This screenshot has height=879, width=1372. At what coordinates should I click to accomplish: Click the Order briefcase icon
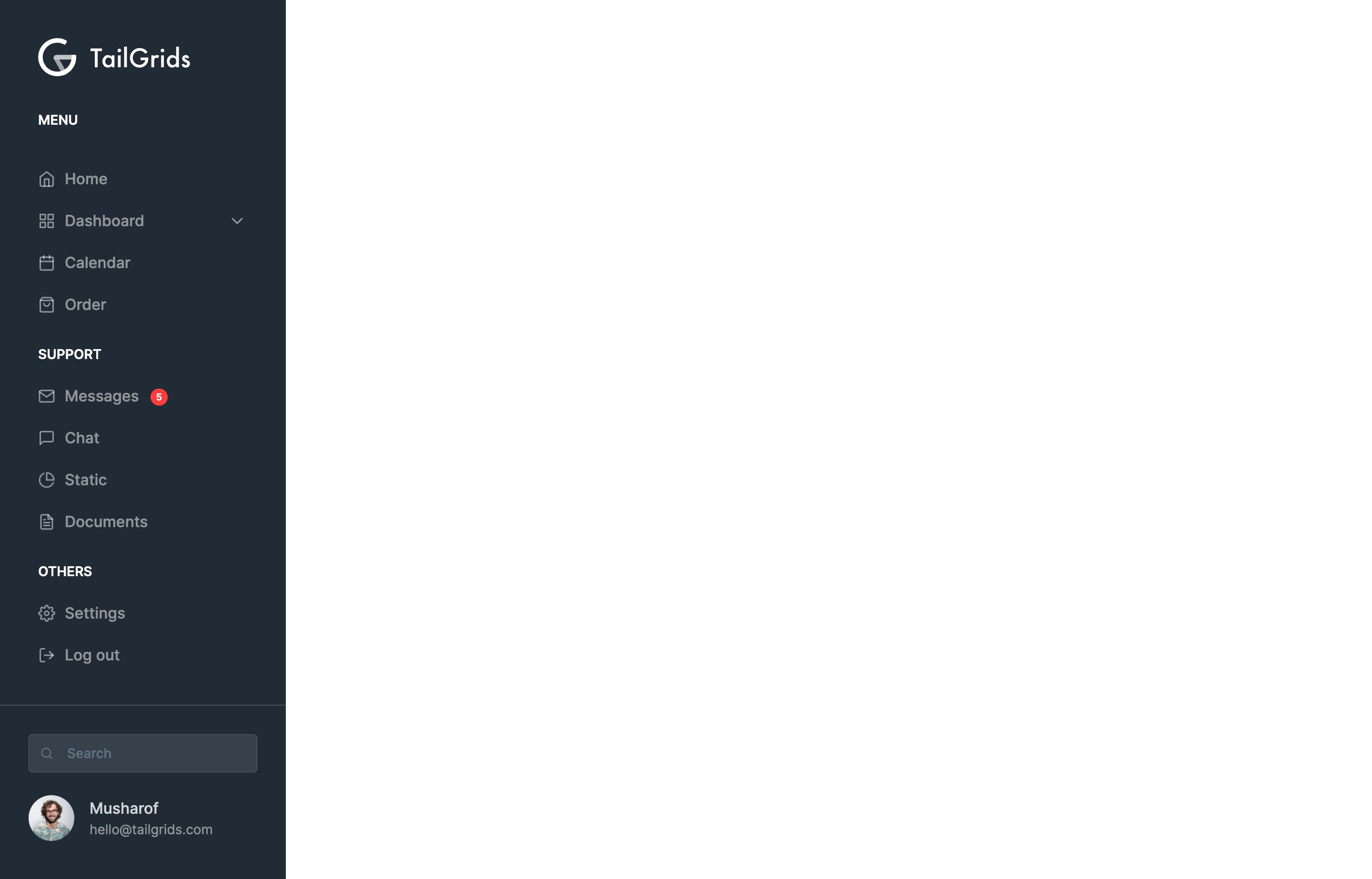pos(46,304)
